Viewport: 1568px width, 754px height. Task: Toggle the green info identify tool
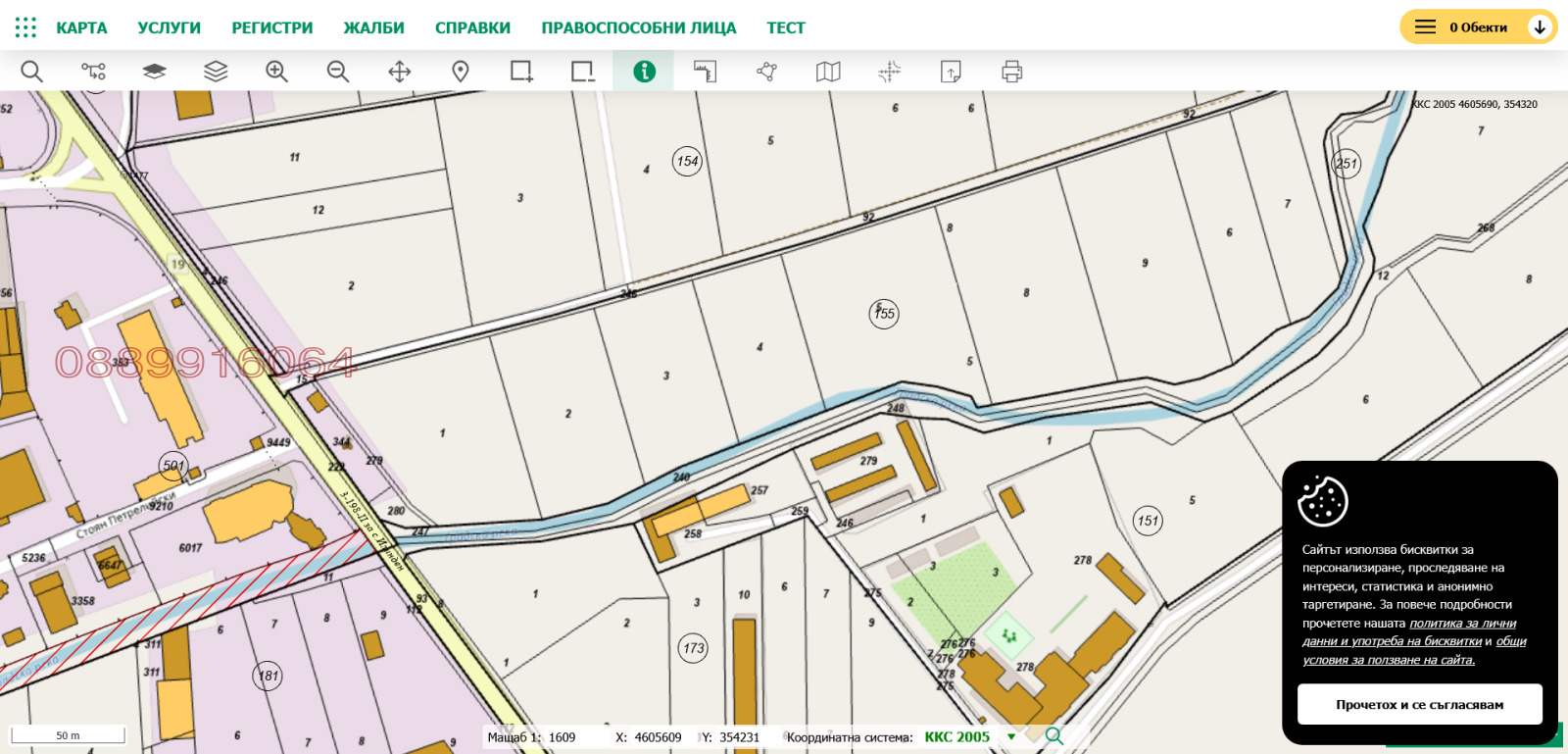(x=644, y=72)
